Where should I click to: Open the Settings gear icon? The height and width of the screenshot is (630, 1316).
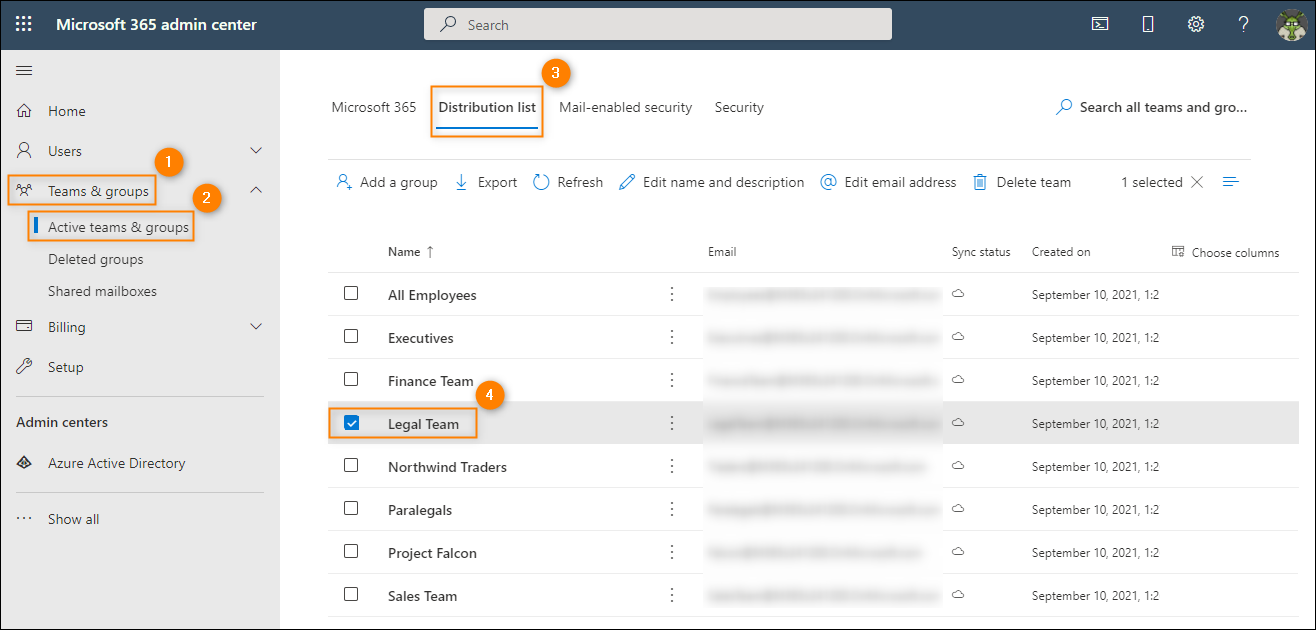(1196, 24)
